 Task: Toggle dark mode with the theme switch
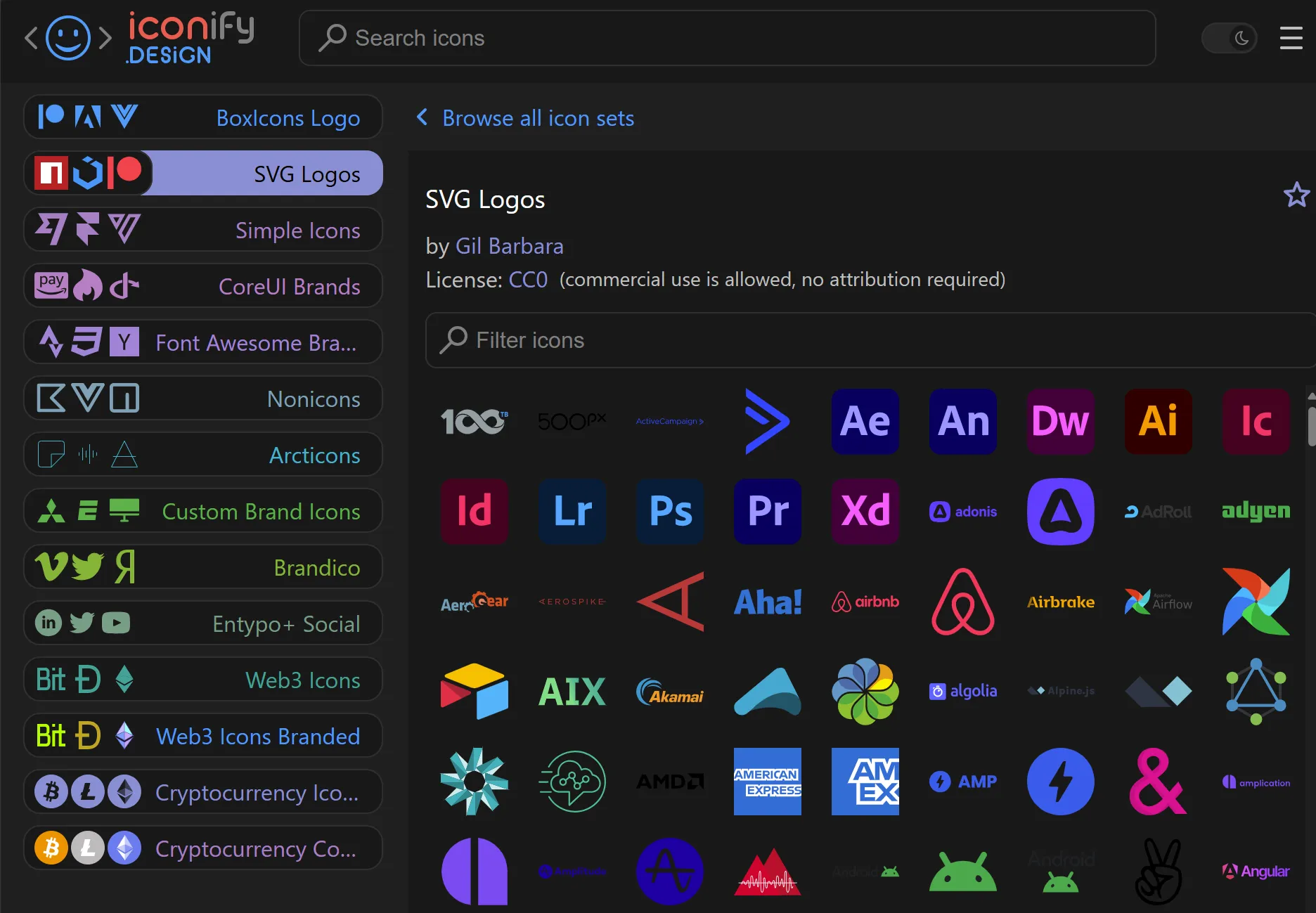pos(1229,38)
